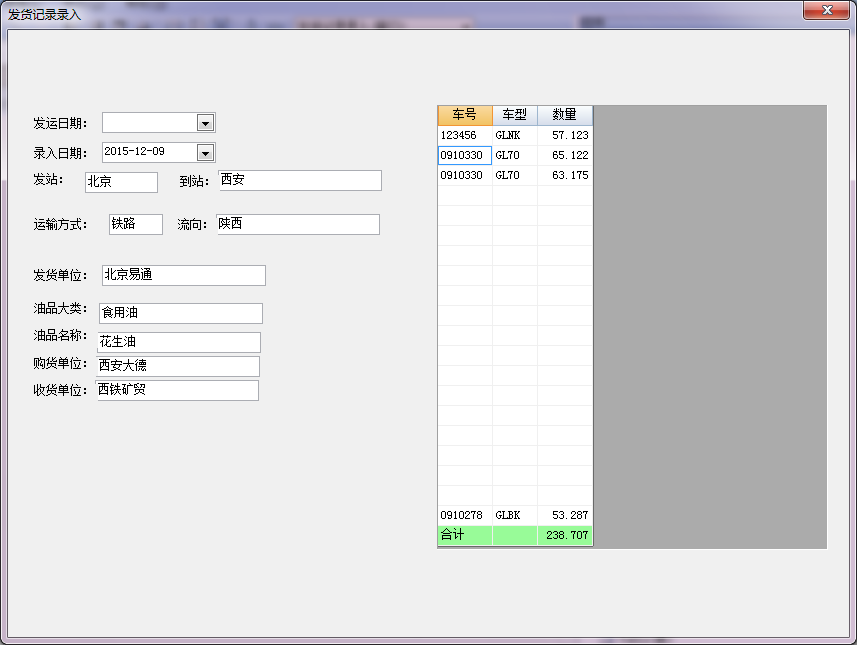Click the 油品名称 field containing 花生油

pos(179,342)
